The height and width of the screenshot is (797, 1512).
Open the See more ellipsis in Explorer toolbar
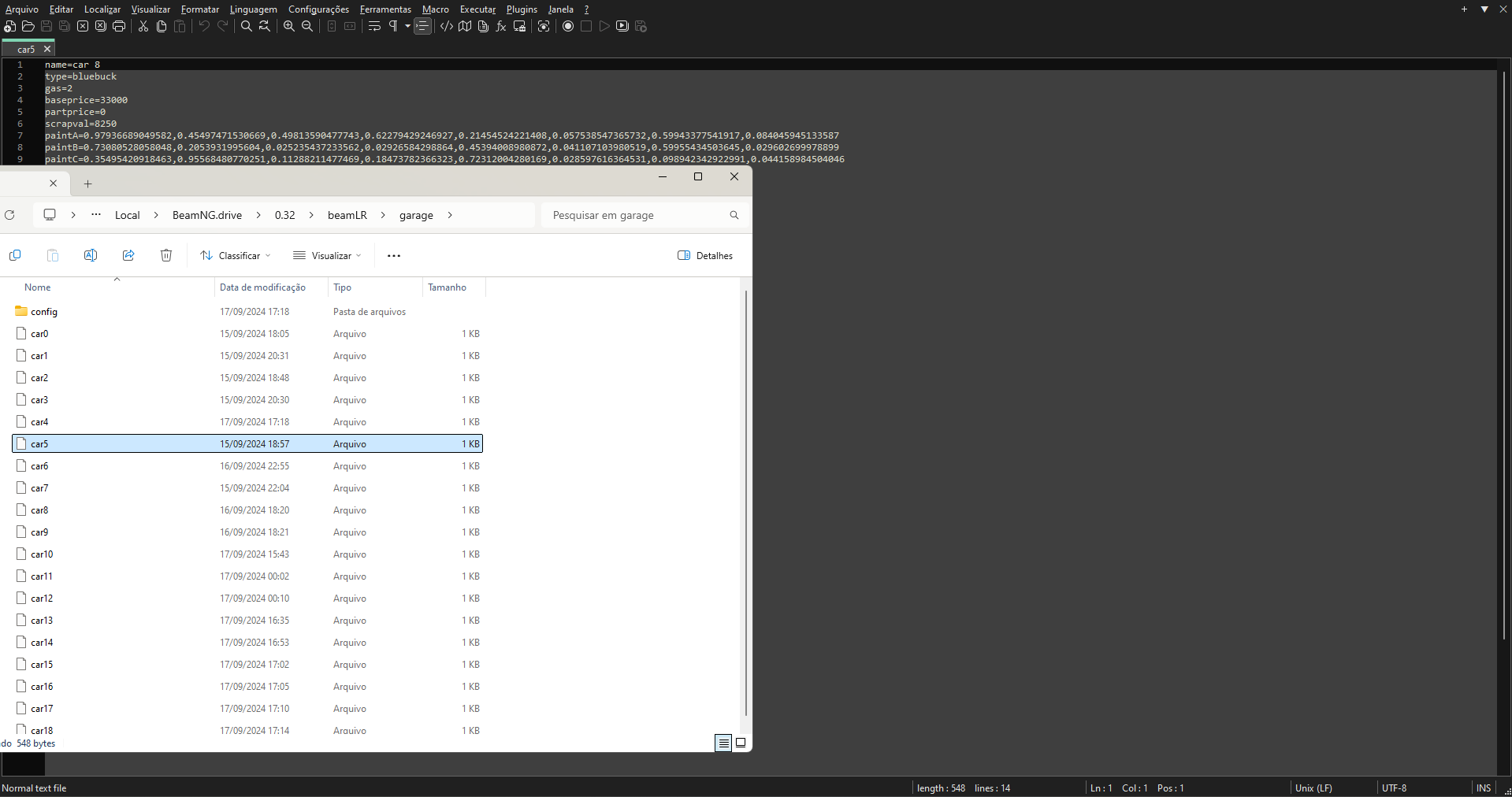(x=394, y=256)
